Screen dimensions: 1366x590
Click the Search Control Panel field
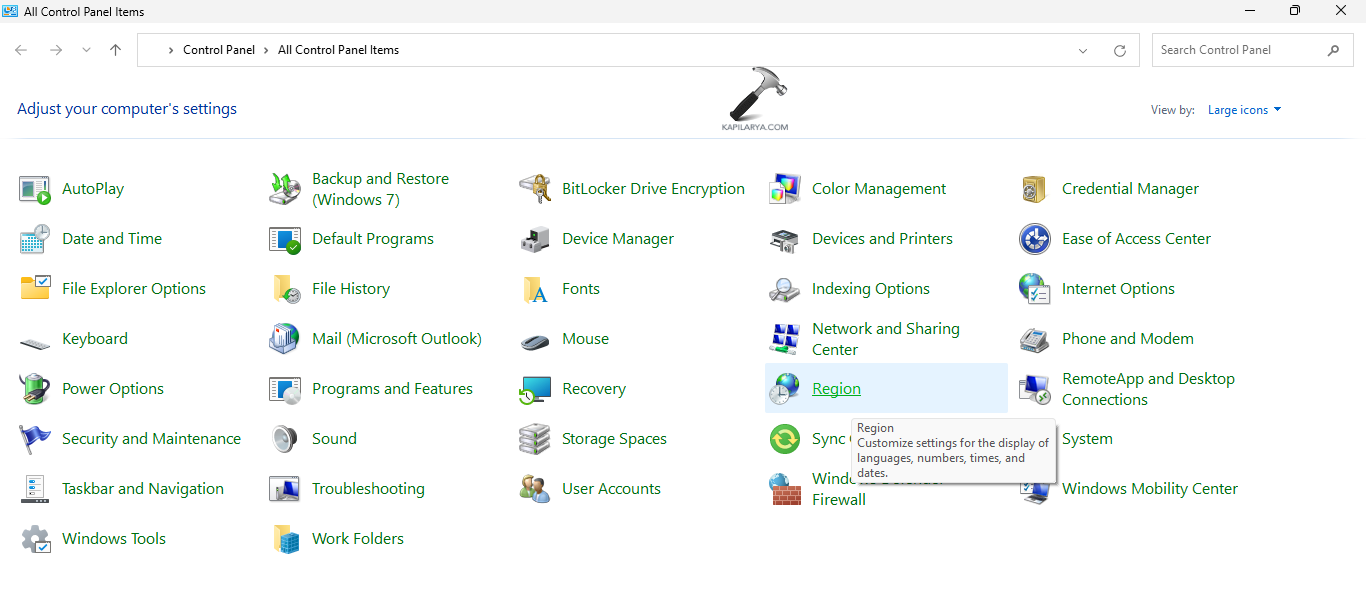(1238, 50)
